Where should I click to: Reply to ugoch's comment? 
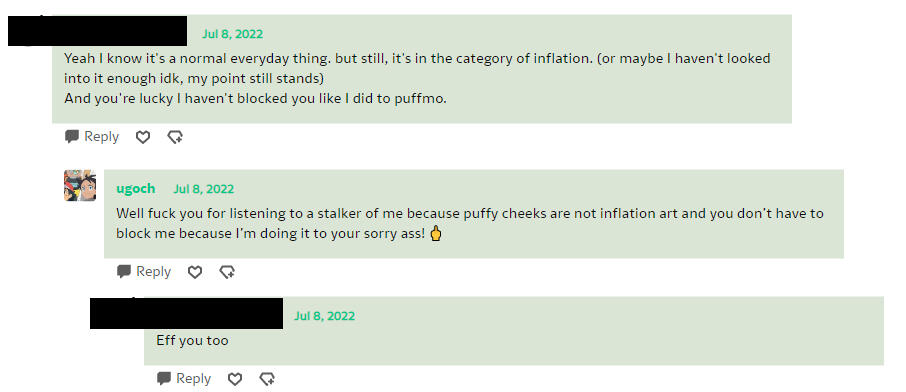coord(144,271)
